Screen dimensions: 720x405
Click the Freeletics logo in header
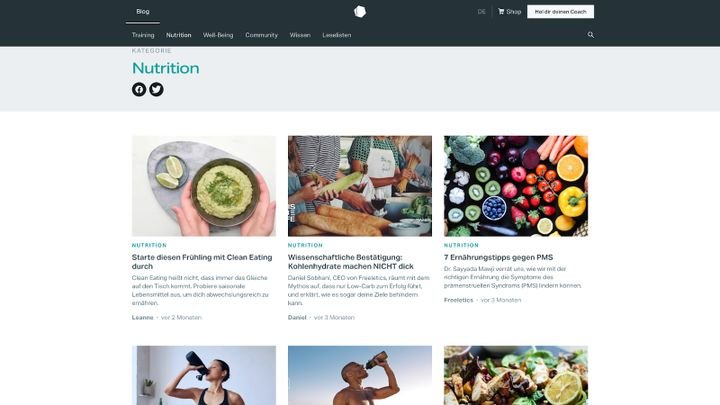(360, 11)
